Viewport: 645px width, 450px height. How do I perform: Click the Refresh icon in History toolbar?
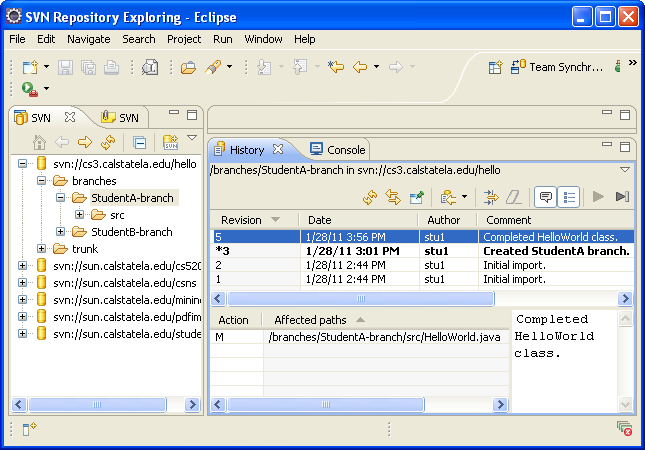[x=369, y=197]
